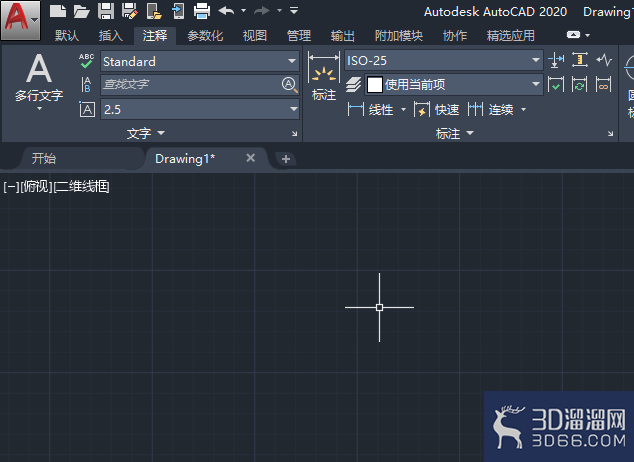Switch to the 插入 ribbon tab
Screen dimensions: 634x462
coord(110,36)
